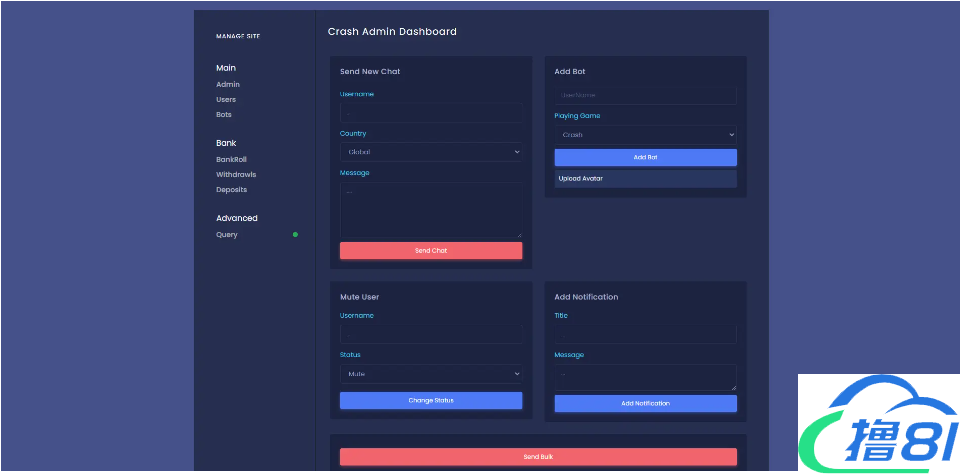Open the Mute status dropdown
This screenshot has width=960, height=474.
pos(430,374)
